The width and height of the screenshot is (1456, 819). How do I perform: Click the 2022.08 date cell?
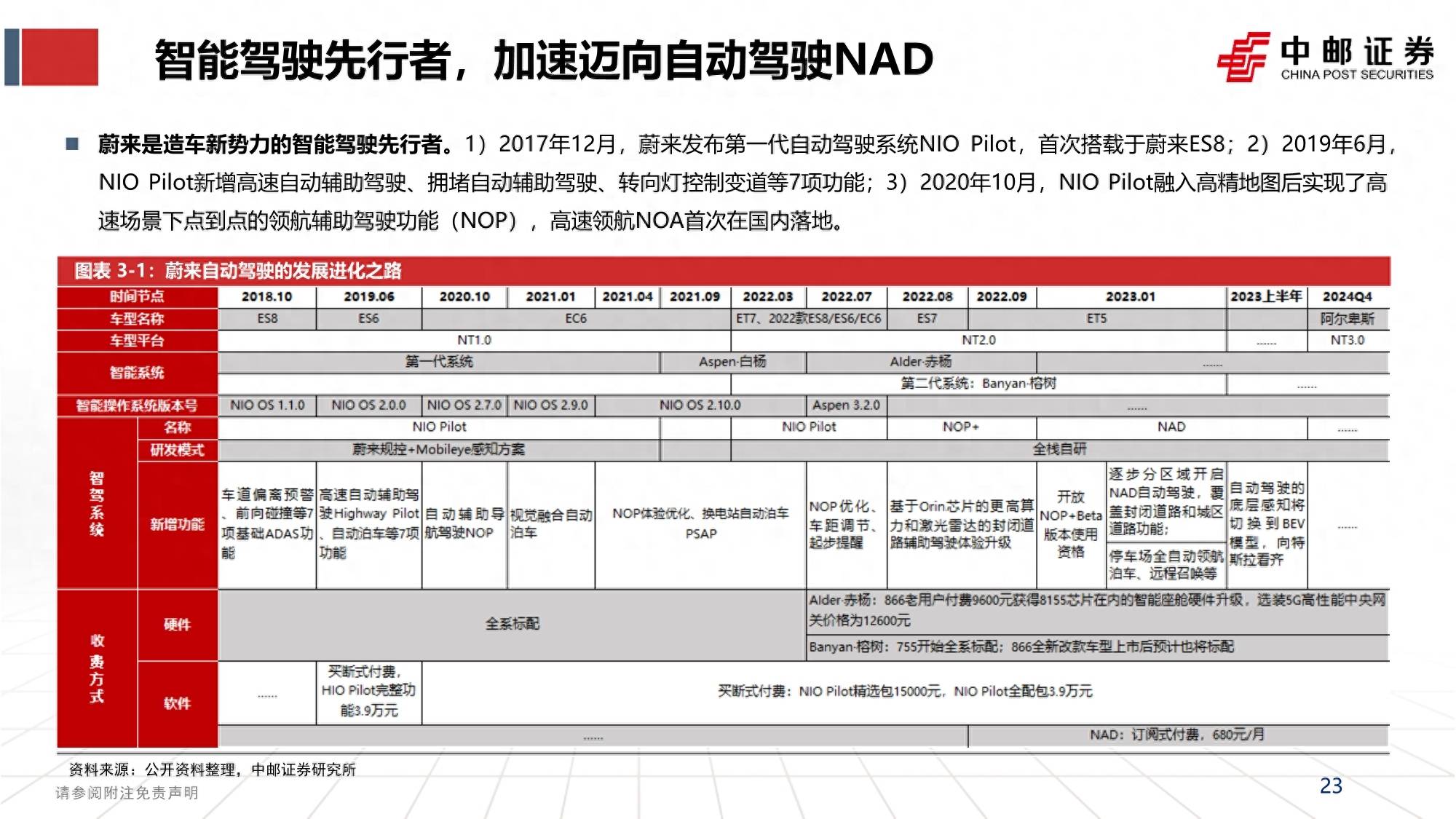click(x=927, y=296)
